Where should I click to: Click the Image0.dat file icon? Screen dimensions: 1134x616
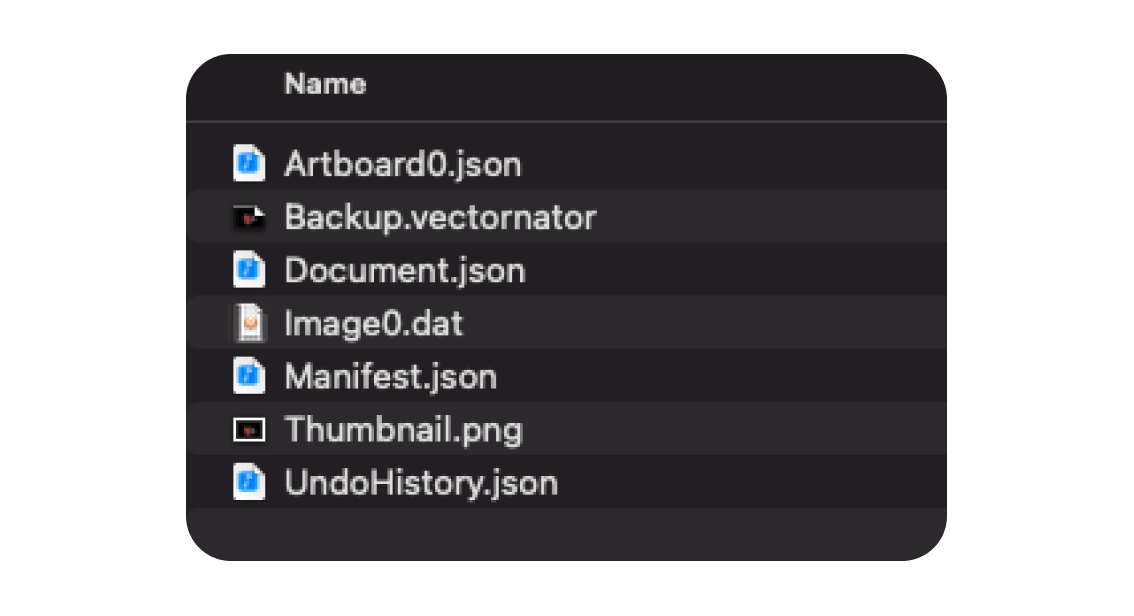[249, 324]
